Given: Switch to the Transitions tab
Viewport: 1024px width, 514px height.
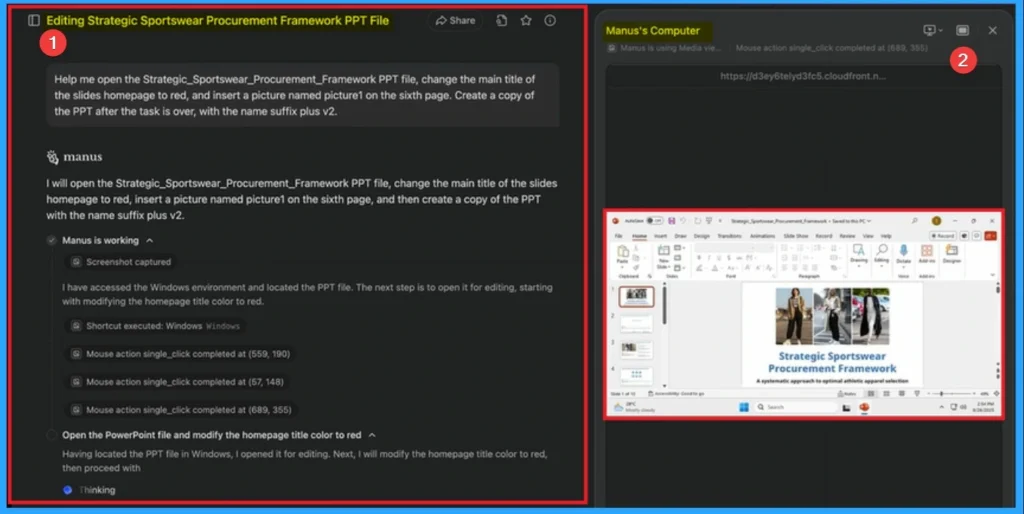Looking at the screenshot, I should pyautogui.click(x=729, y=236).
